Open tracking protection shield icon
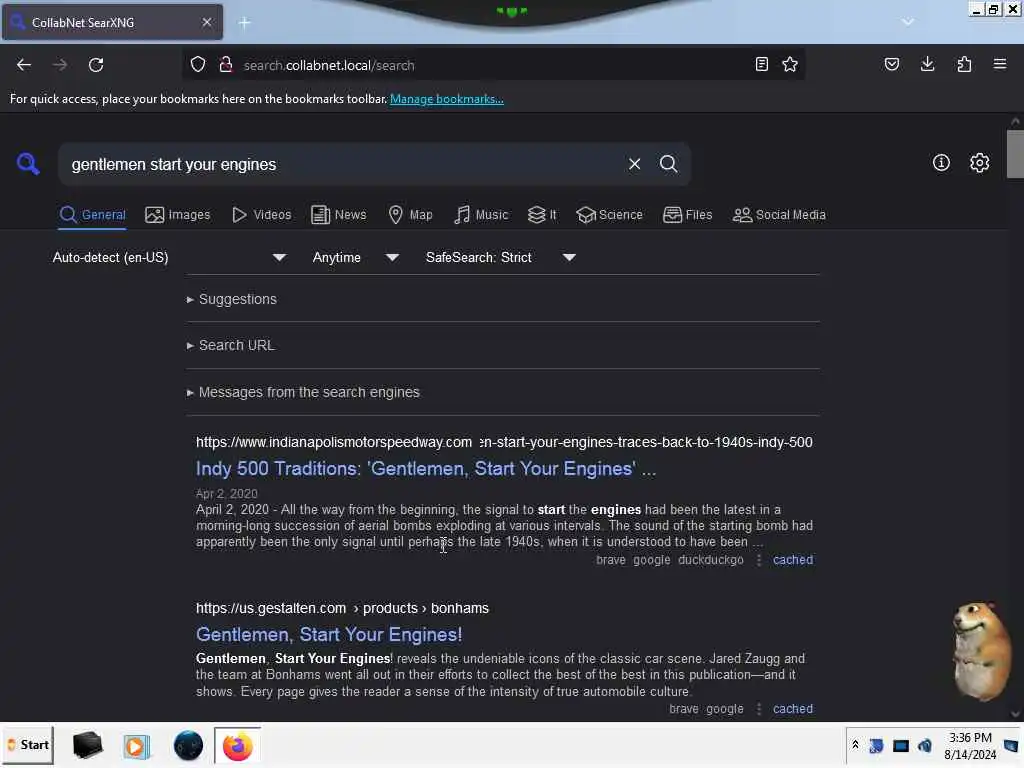The height and width of the screenshot is (768, 1024). [198, 65]
